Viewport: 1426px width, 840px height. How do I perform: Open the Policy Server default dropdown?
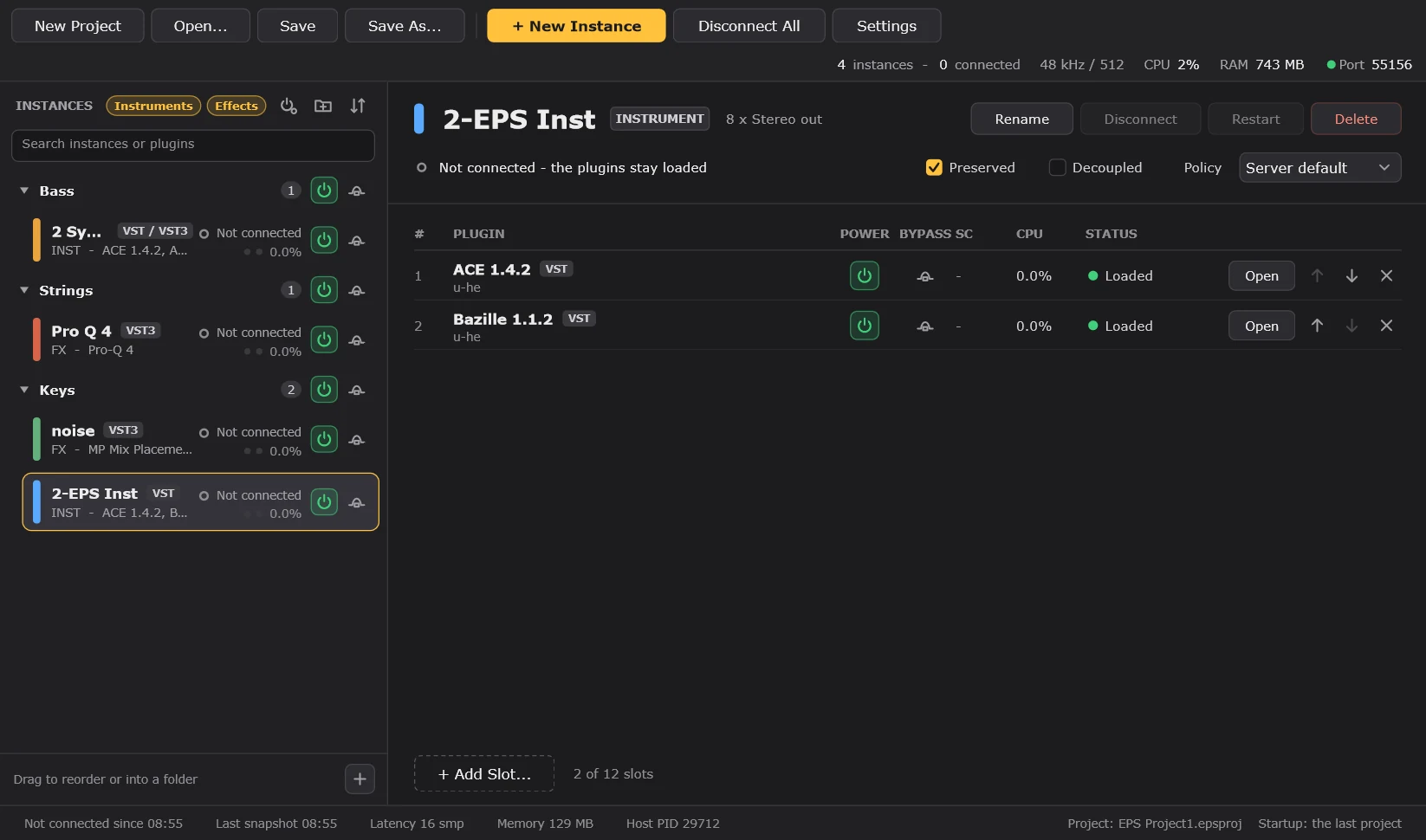1319,167
